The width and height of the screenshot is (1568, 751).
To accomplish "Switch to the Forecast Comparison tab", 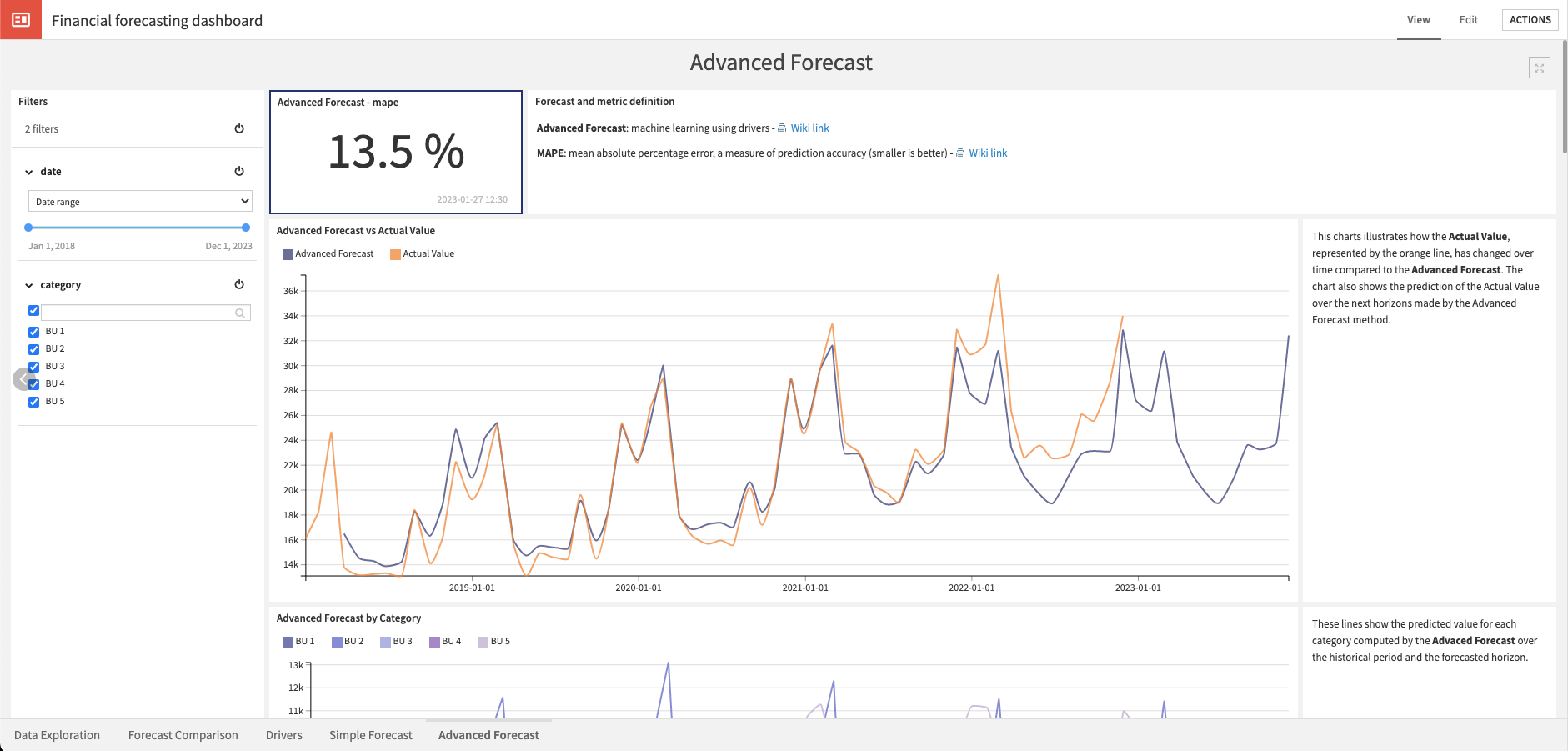I will (x=183, y=735).
